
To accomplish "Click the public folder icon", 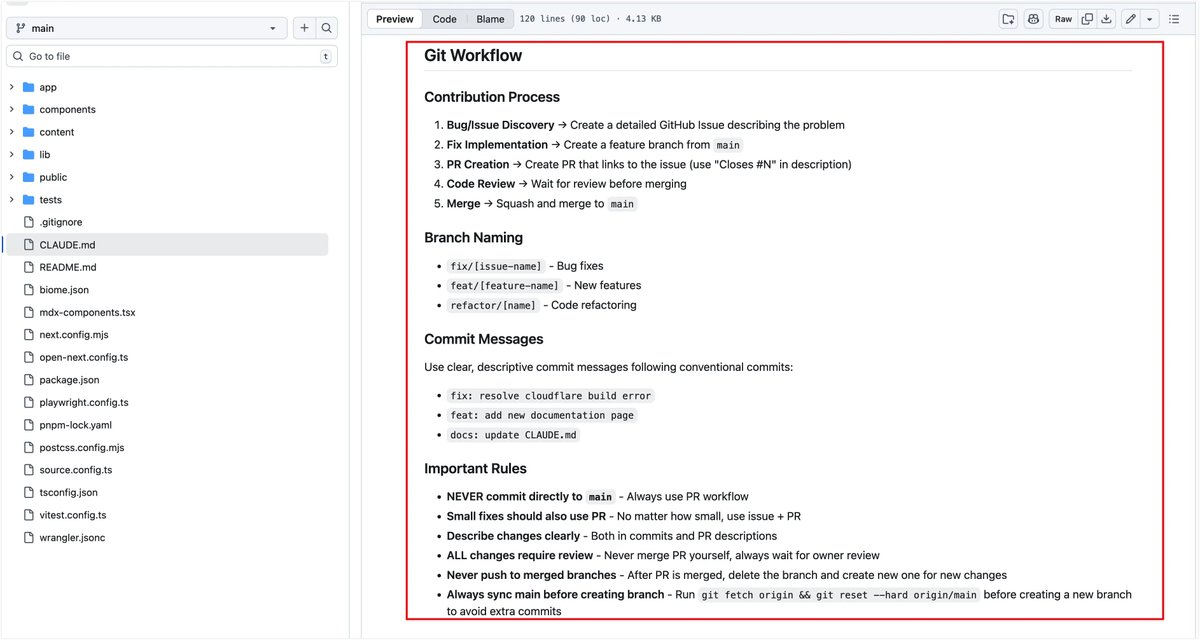I will [x=28, y=177].
